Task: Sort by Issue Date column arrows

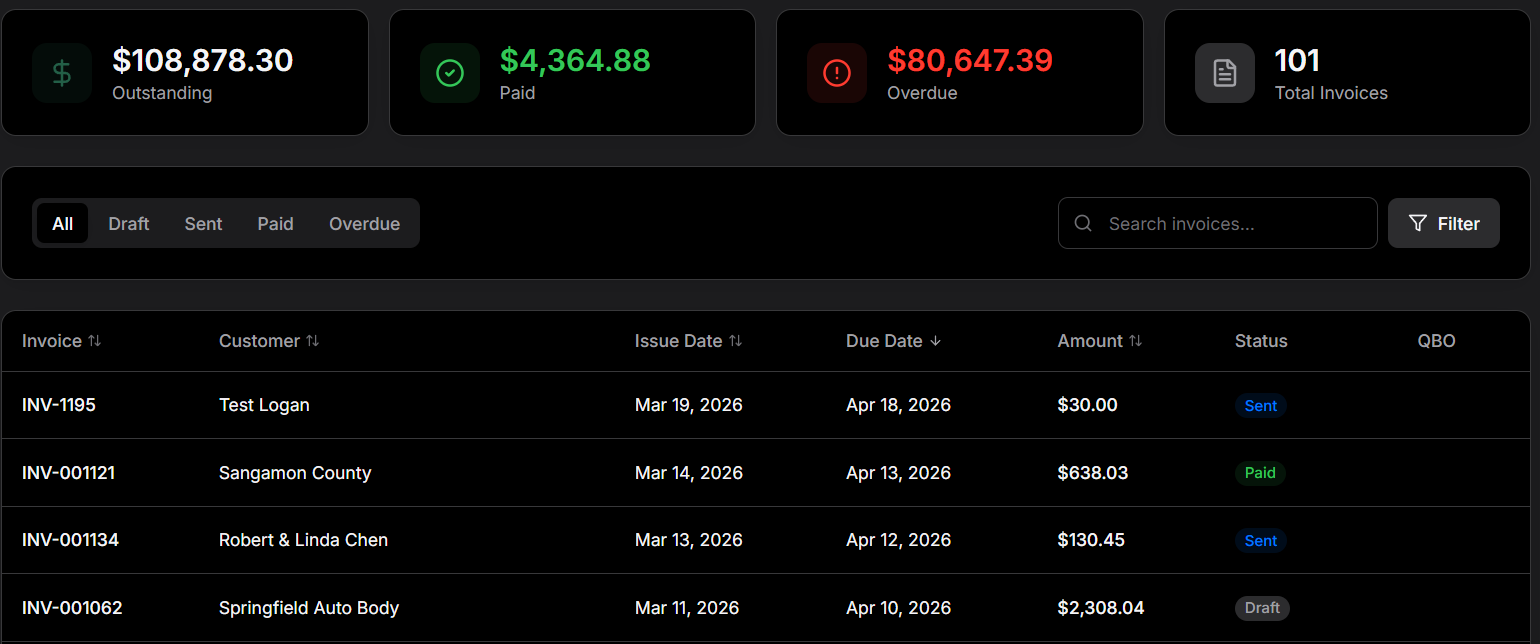Action: 735,341
